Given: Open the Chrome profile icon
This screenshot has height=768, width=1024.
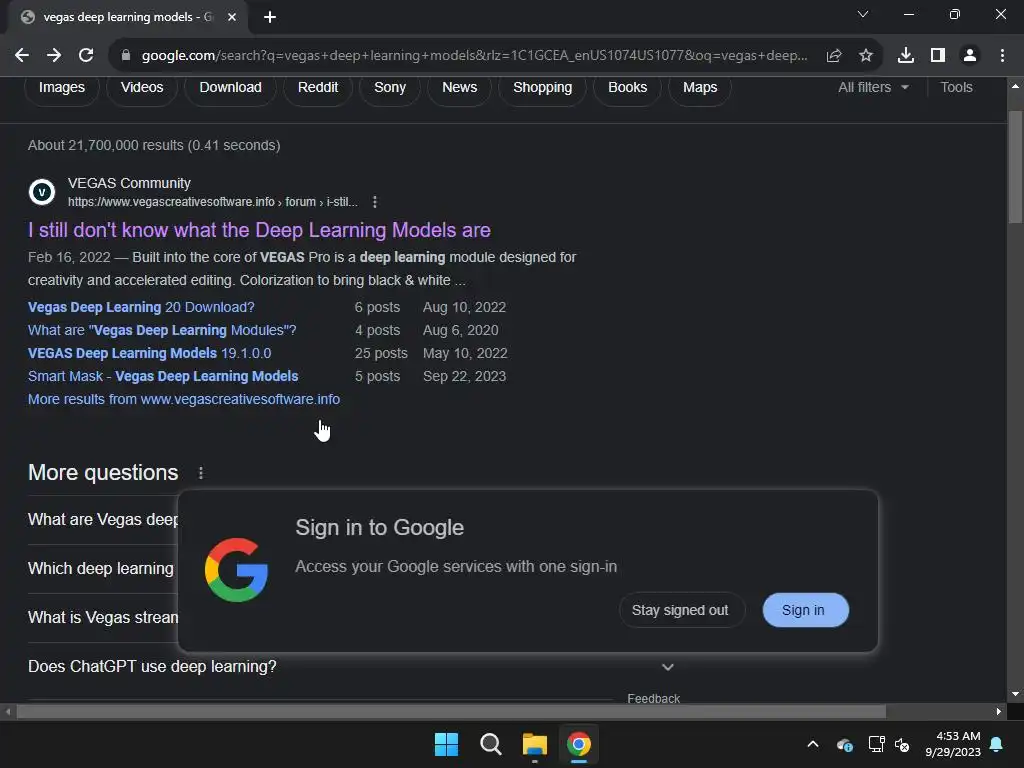Looking at the screenshot, I should pos(970,56).
